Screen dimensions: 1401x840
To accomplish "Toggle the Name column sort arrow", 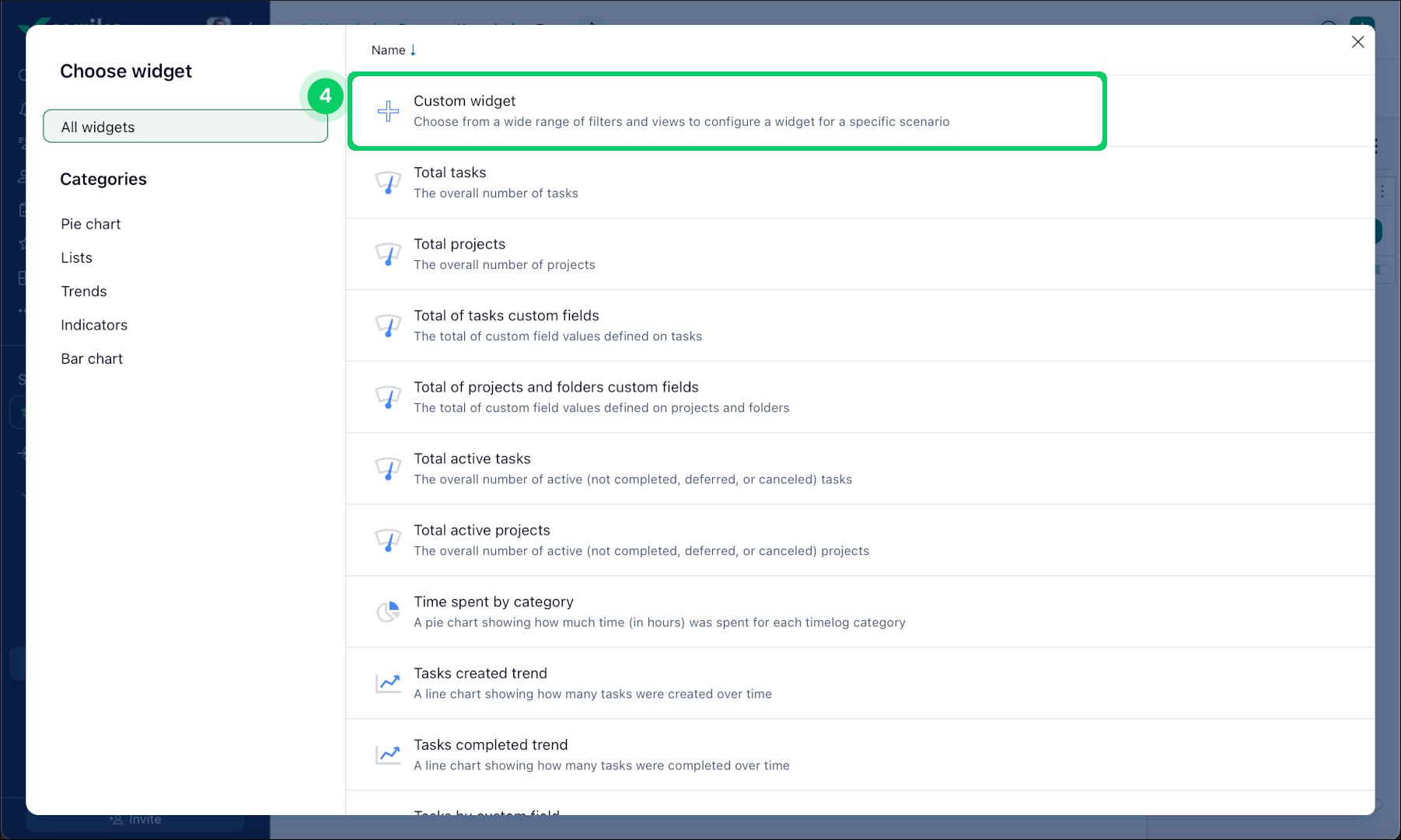I will coord(413,49).
